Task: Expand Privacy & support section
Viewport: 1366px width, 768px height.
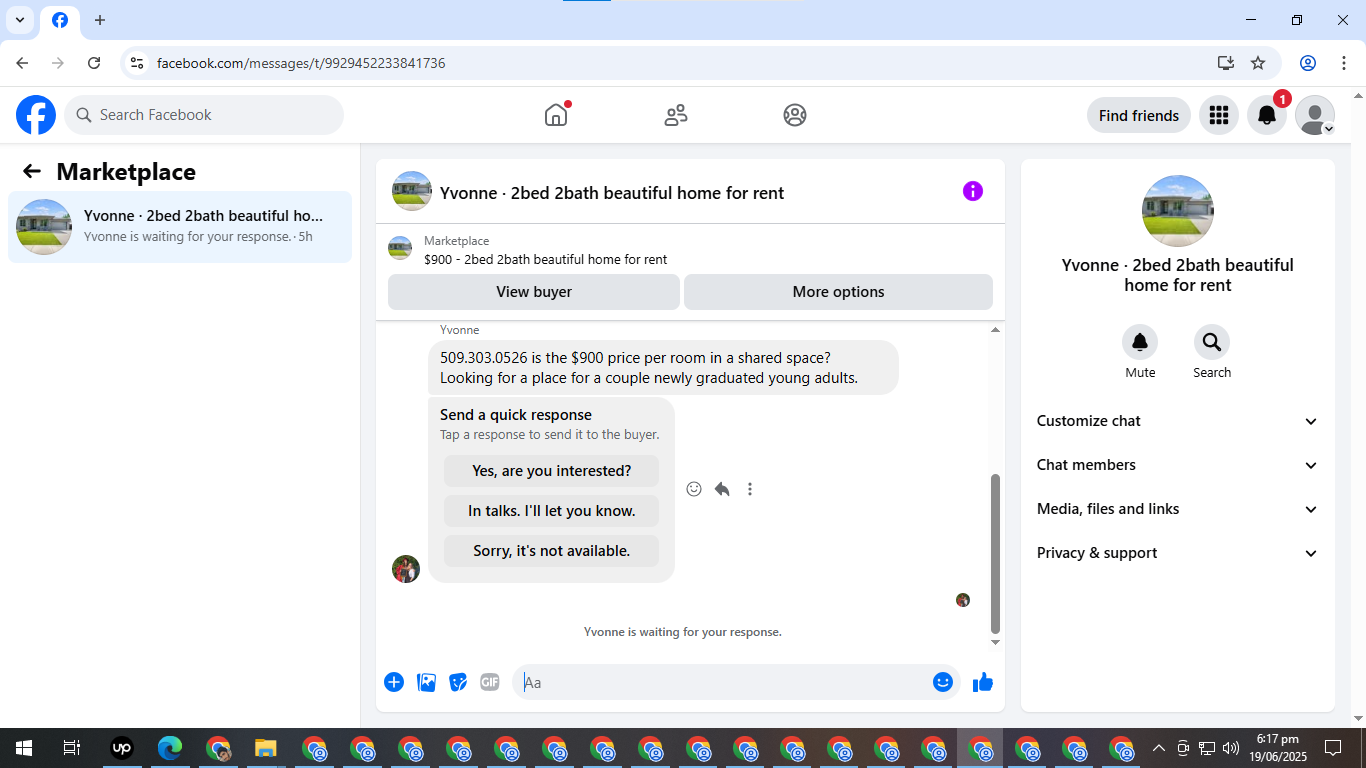Action: (1177, 553)
